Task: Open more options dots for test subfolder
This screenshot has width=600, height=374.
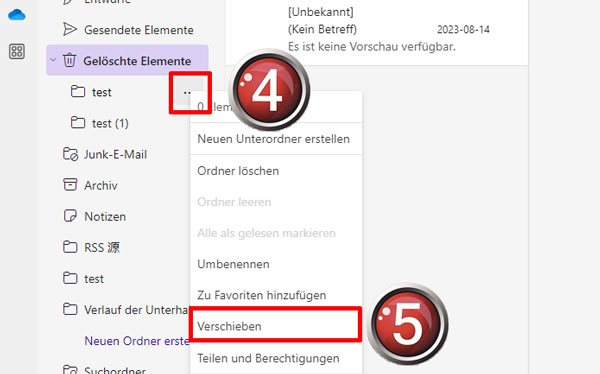Action: [x=187, y=93]
